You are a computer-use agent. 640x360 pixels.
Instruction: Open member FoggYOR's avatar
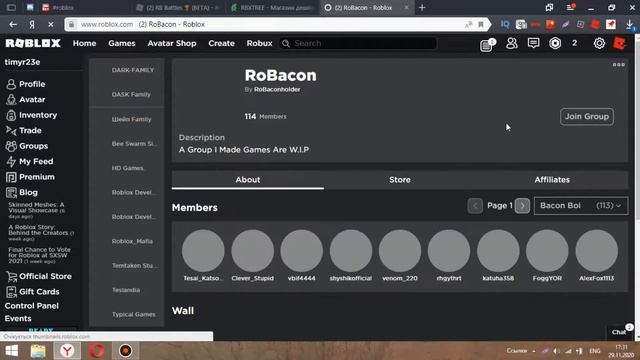coord(547,251)
